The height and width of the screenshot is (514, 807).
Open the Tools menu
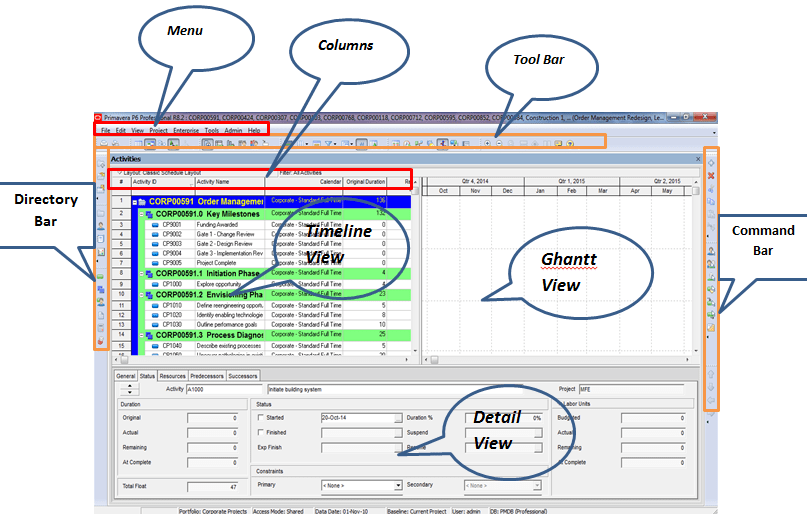tap(212, 131)
